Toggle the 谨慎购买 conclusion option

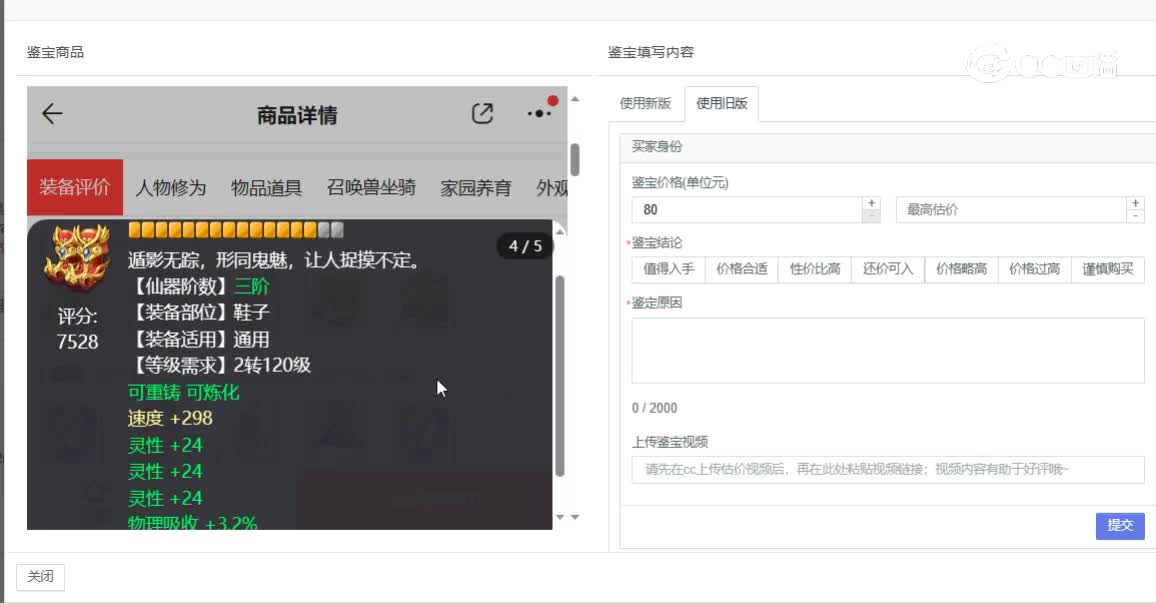click(x=1109, y=269)
